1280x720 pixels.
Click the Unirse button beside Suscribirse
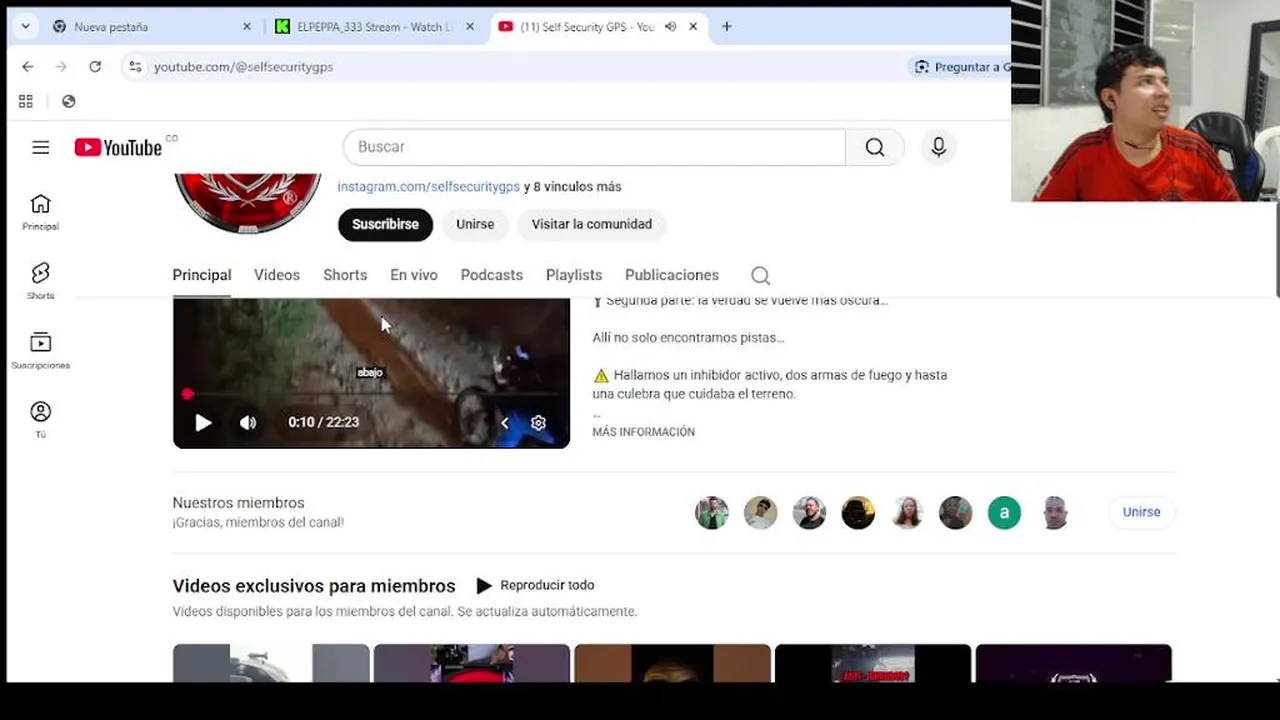(475, 224)
